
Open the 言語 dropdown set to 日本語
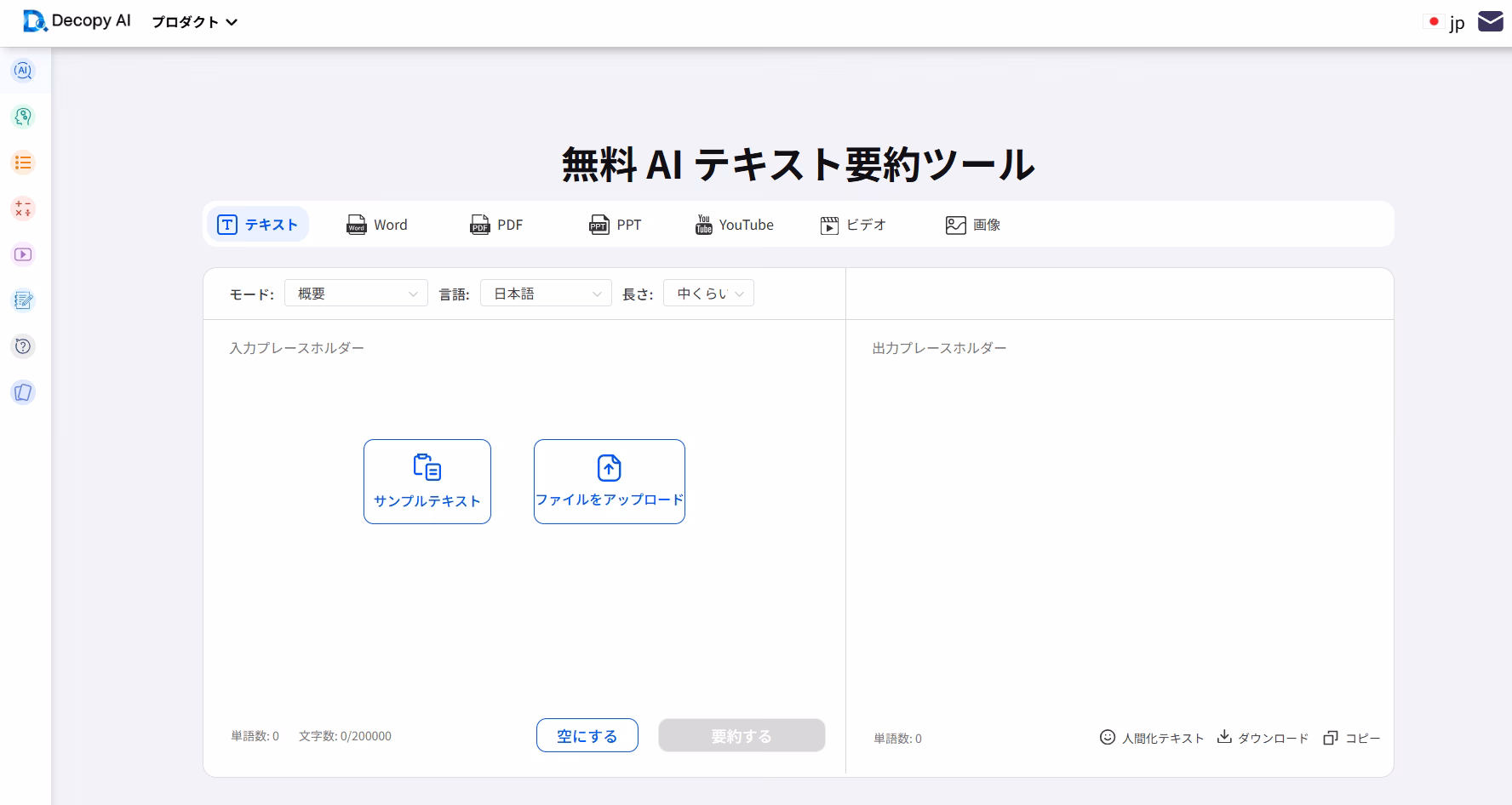click(546, 293)
